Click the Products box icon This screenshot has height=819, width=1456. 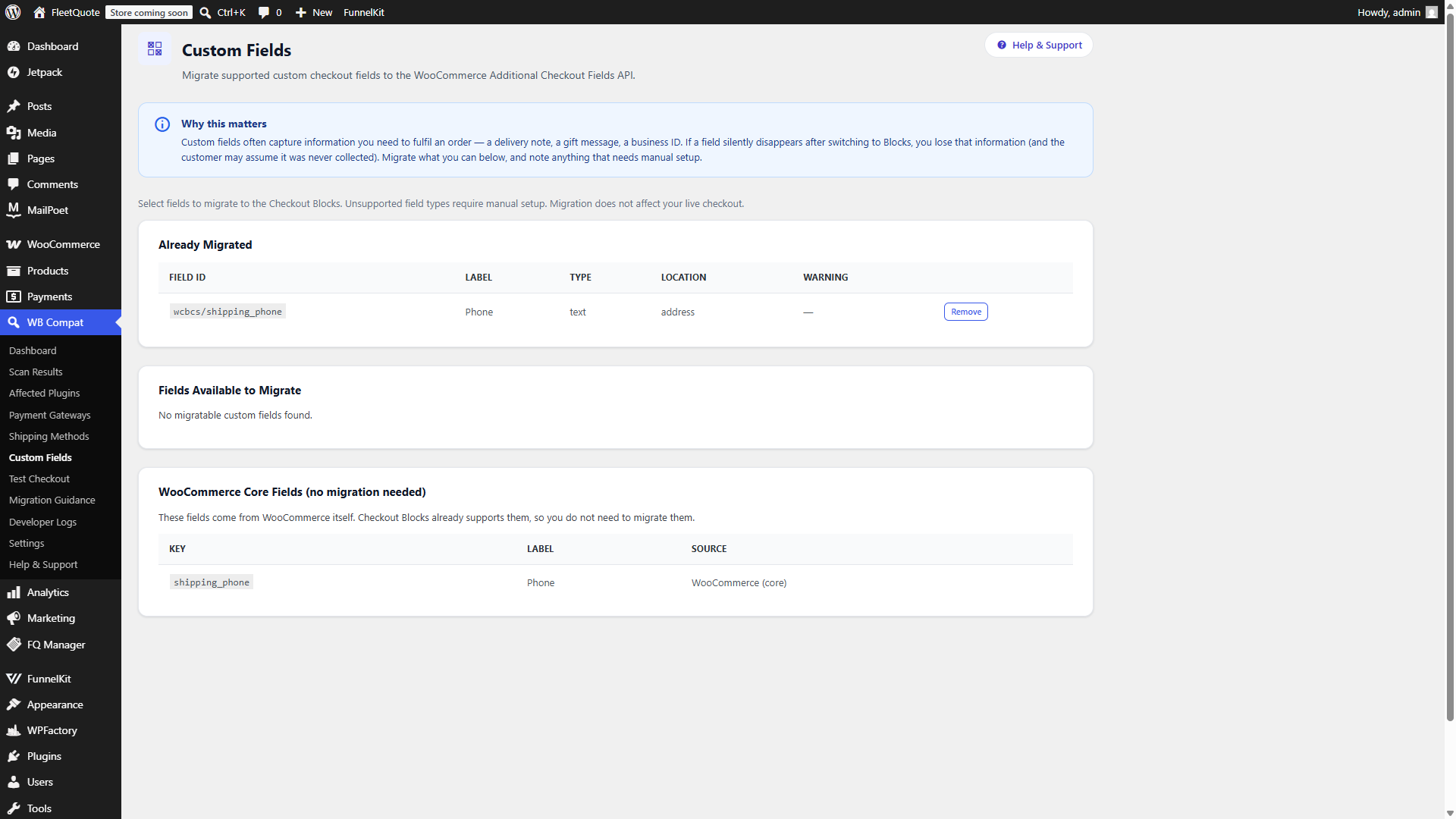pos(14,271)
